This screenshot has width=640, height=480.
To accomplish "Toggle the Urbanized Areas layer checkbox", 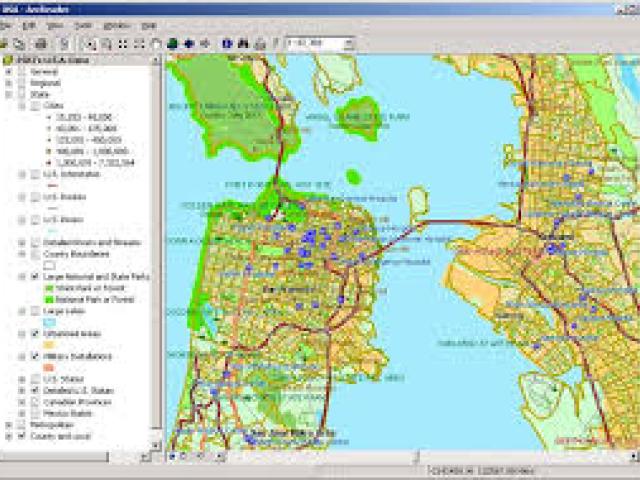I will click(35, 334).
